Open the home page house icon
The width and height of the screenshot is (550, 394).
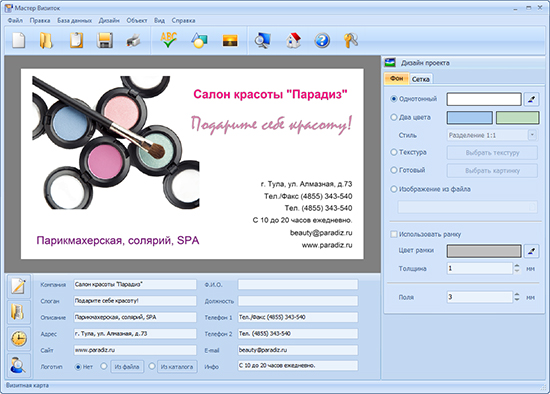pos(294,40)
